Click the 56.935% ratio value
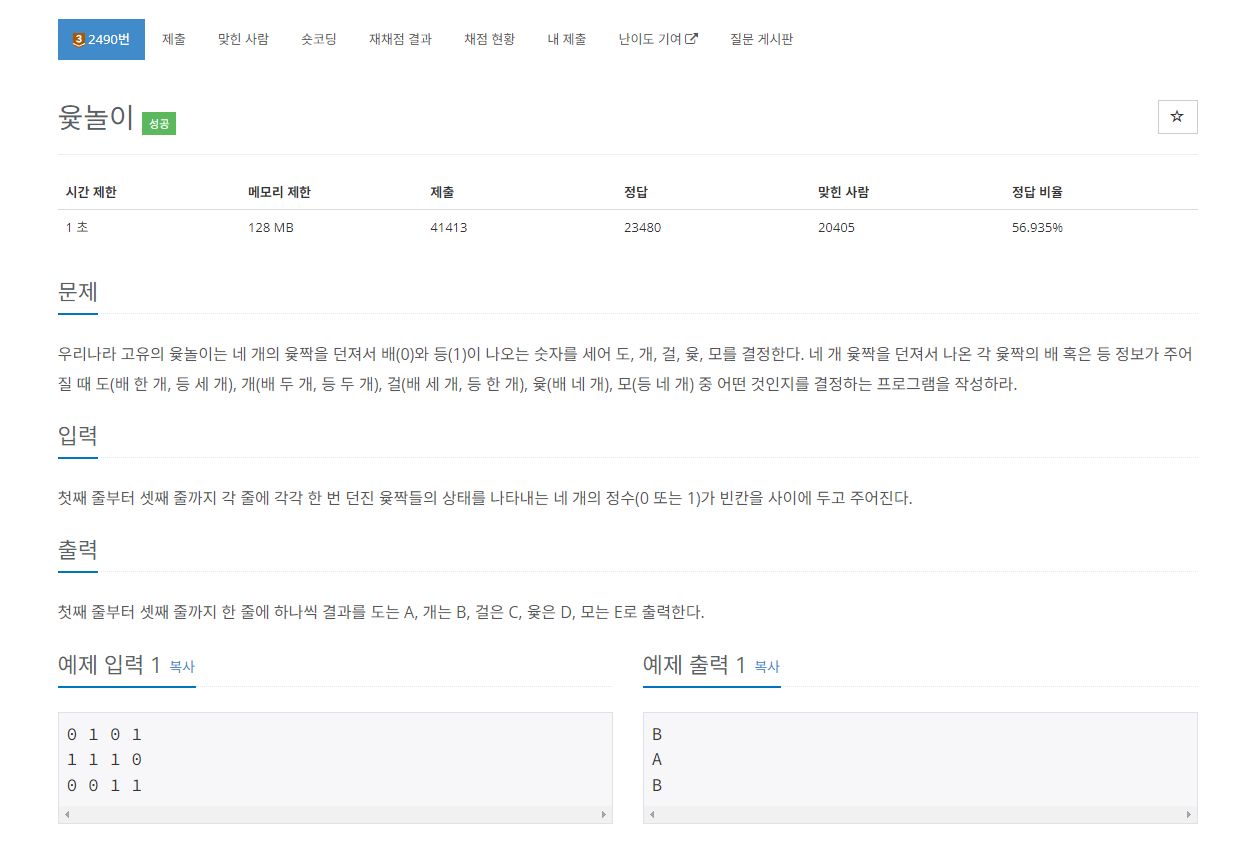 (x=1037, y=227)
